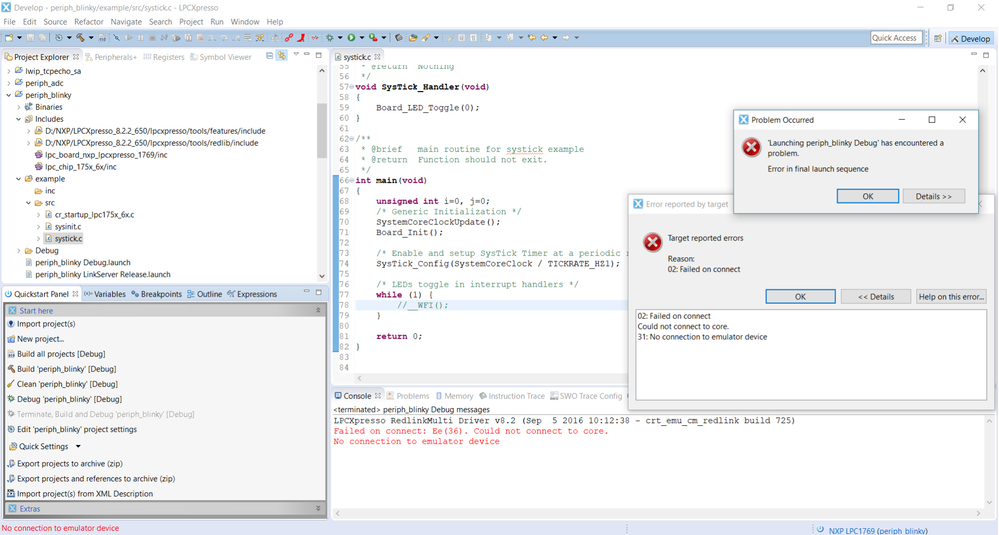Click the hammer Build icon in toolbar
Screen dimensions: 999x535
coord(80,38)
